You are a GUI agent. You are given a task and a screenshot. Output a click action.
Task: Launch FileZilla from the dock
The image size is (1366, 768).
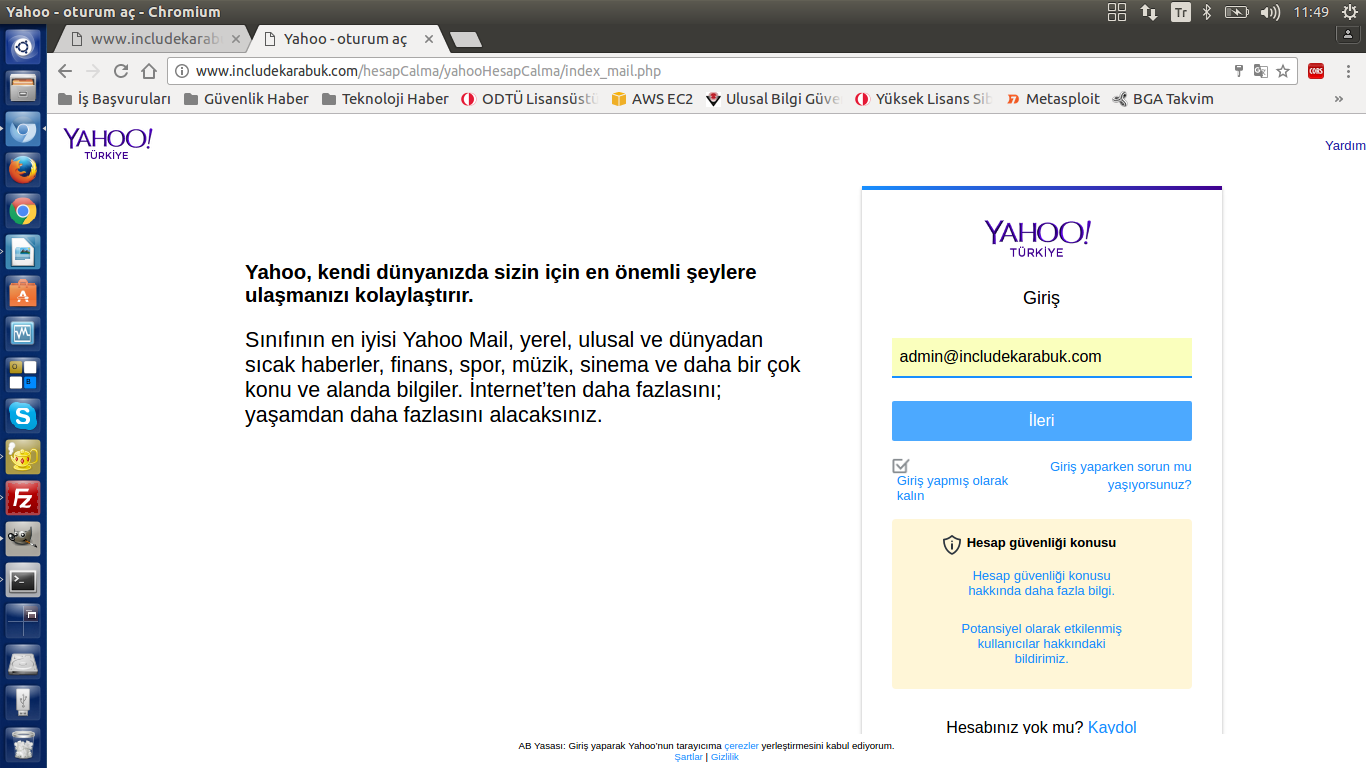tap(23, 497)
